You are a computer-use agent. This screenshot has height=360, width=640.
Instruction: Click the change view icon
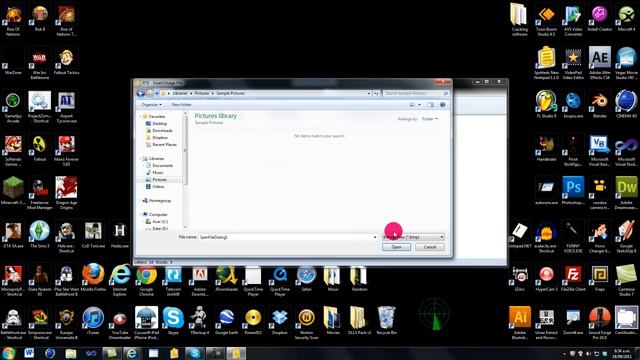[x=413, y=105]
